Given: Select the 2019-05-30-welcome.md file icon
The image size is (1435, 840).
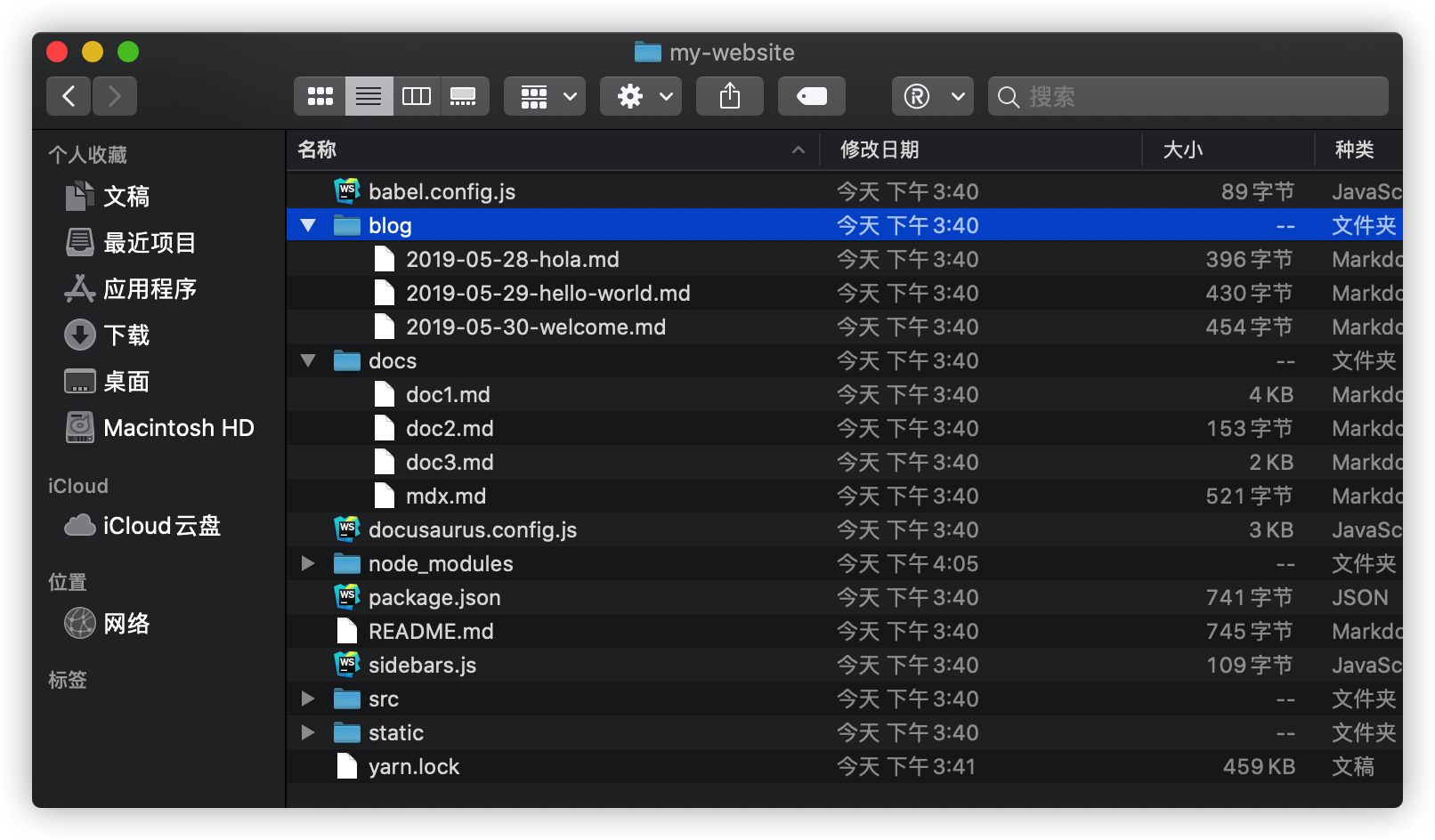Looking at the screenshot, I should click(385, 327).
